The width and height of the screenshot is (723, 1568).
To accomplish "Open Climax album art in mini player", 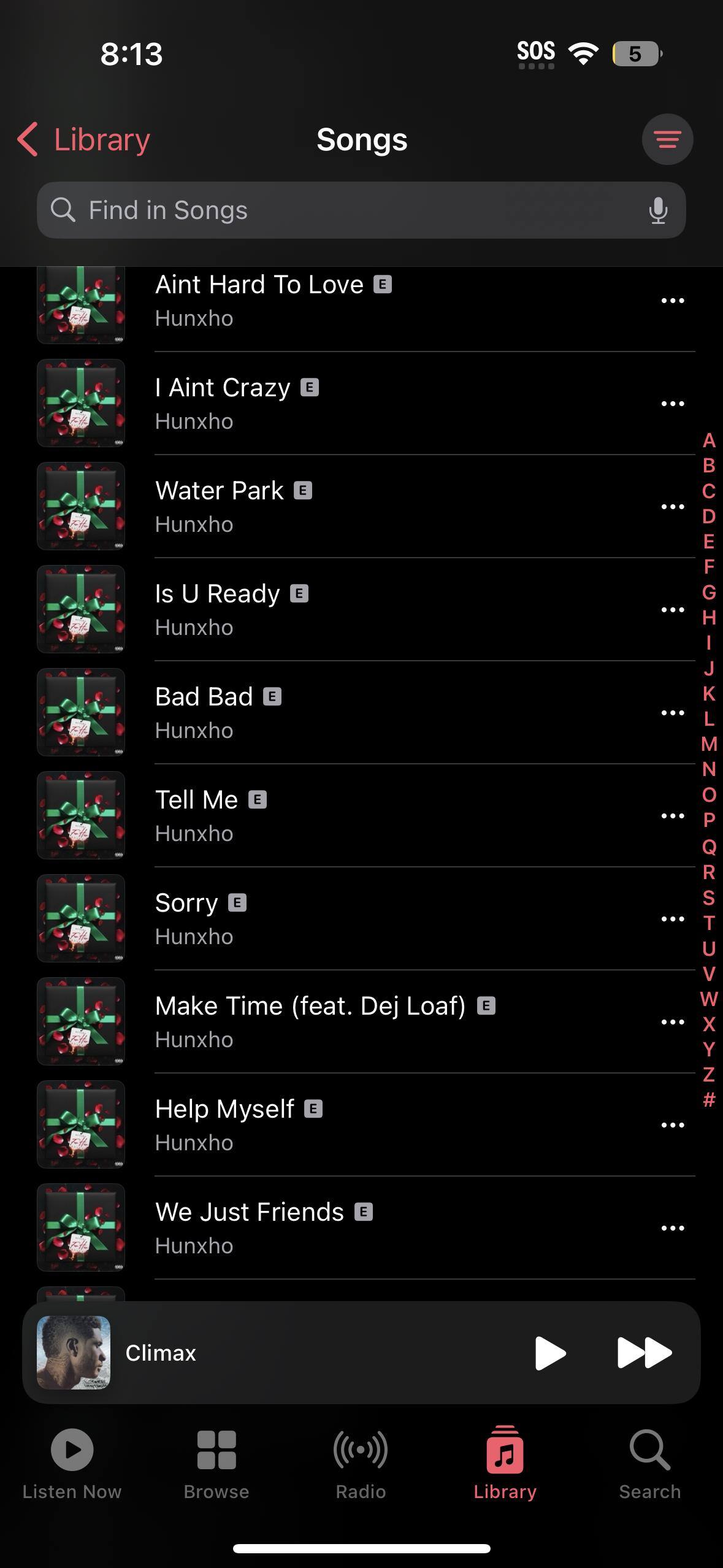I will [74, 1353].
